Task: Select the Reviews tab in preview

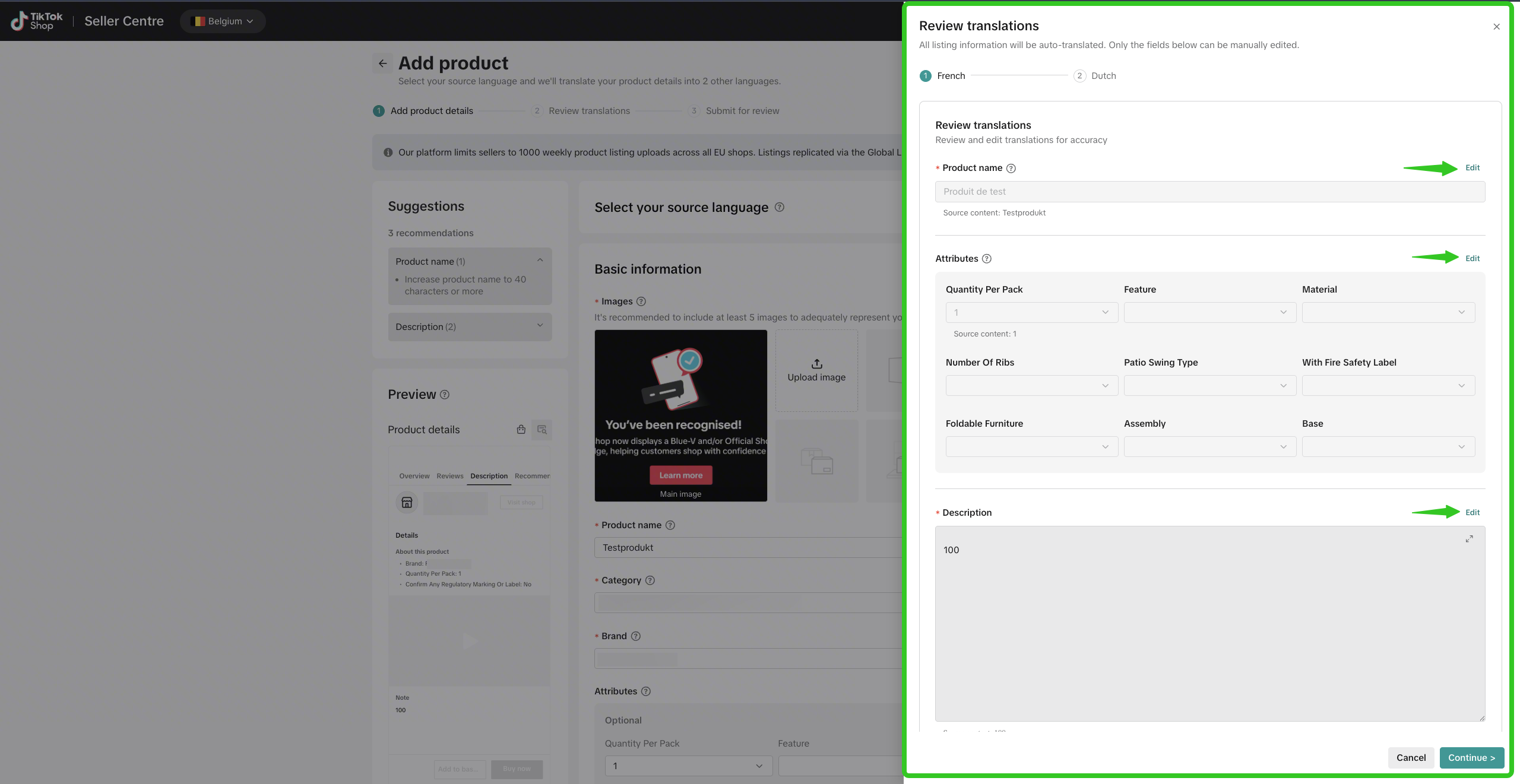Action: pyautogui.click(x=450, y=476)
